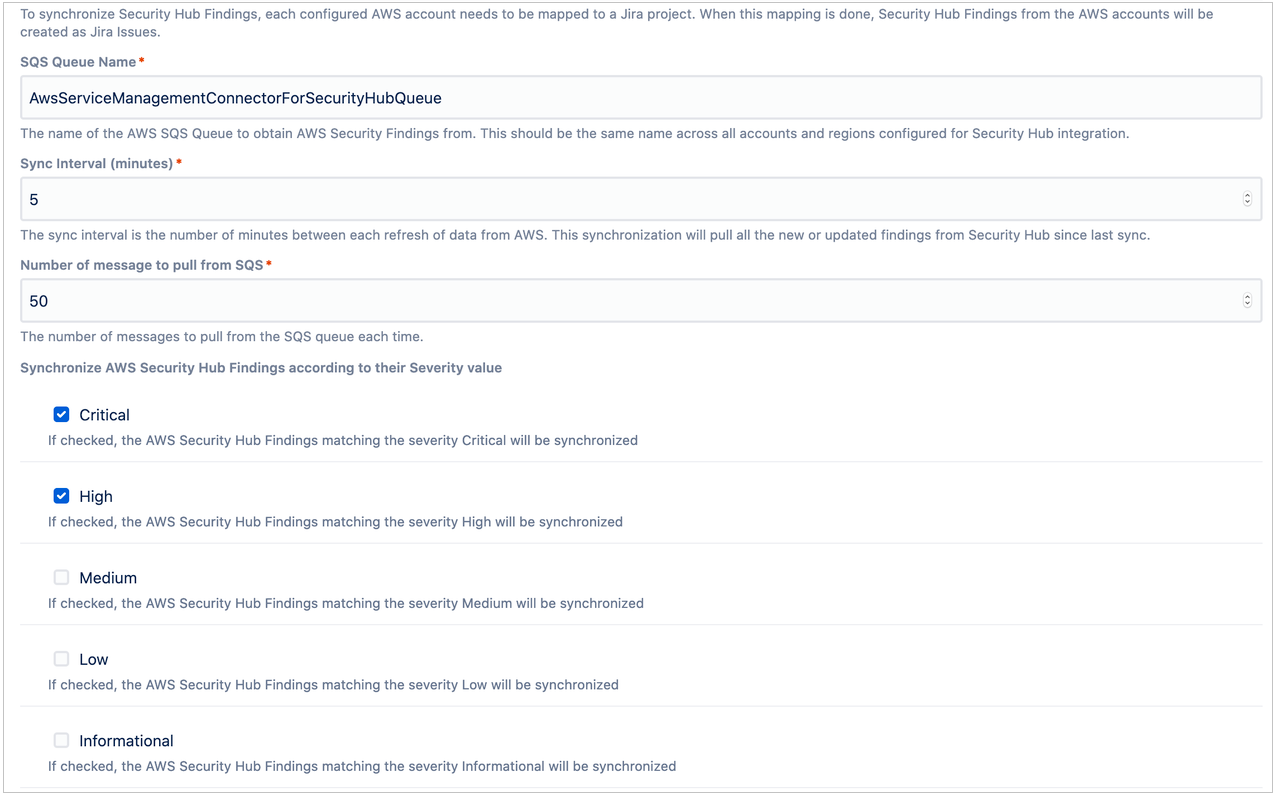1276x796 pixels.
Task: Disable the High severity synchronization
Action: coord(61,496)
